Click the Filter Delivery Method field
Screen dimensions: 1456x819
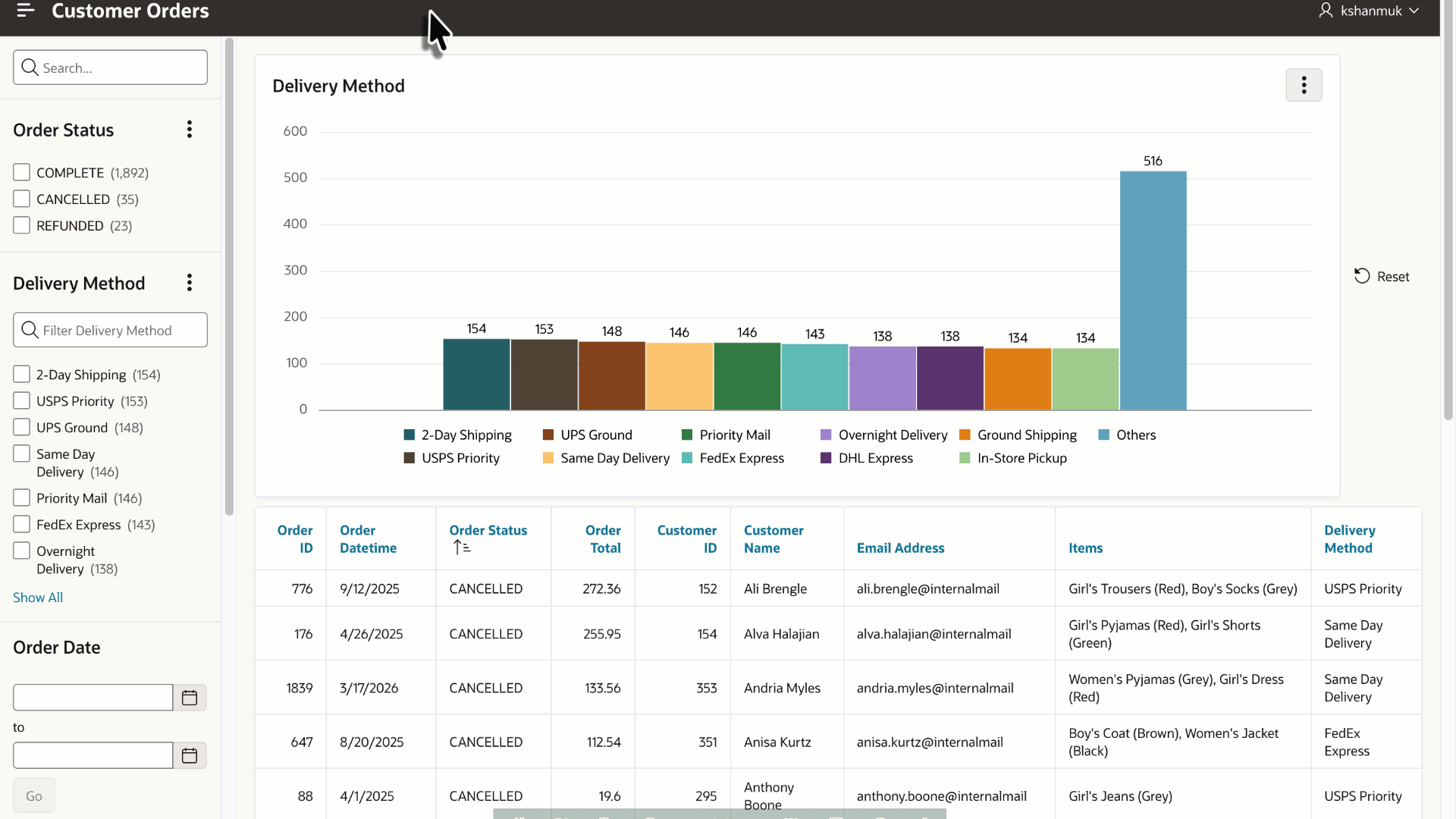click(110, 330)
